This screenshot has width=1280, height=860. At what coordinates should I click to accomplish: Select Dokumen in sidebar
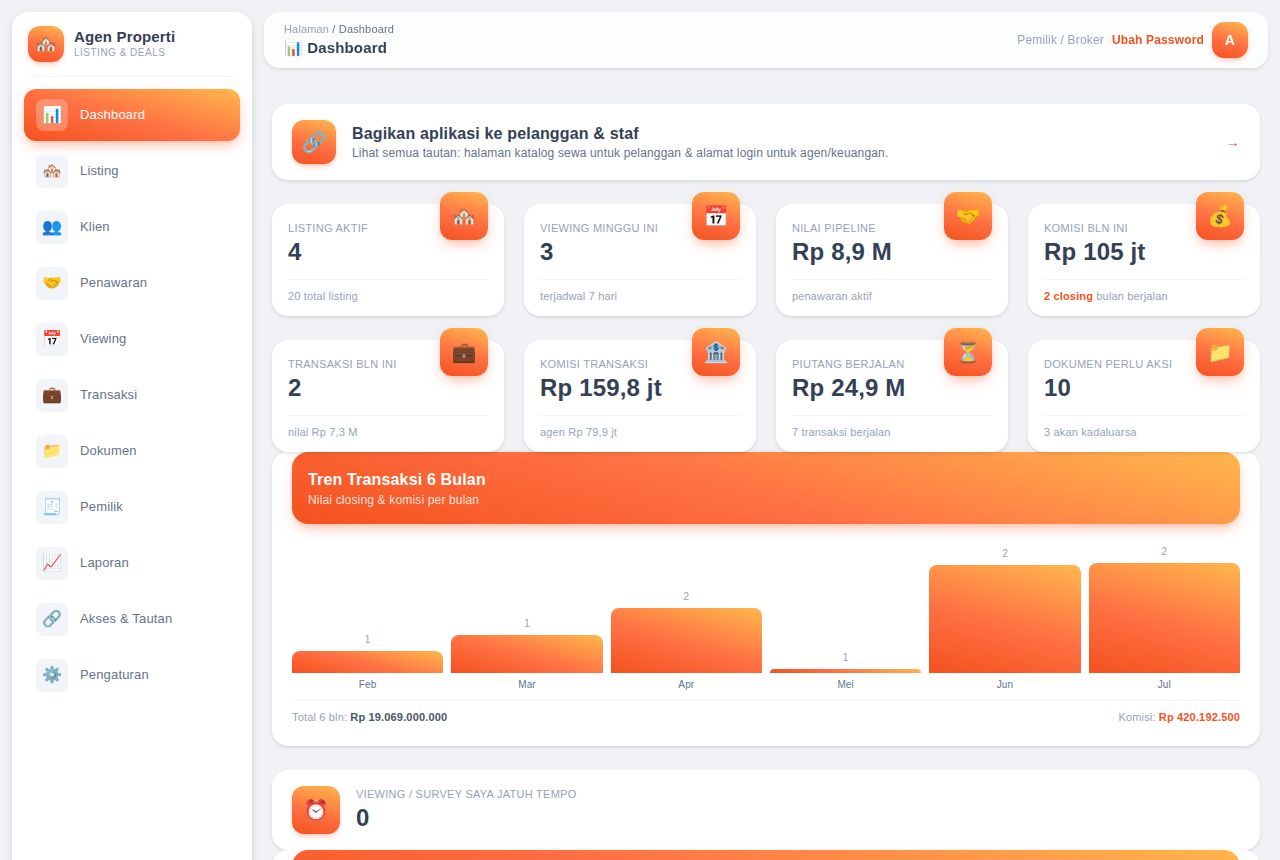(x=132, y=451)
